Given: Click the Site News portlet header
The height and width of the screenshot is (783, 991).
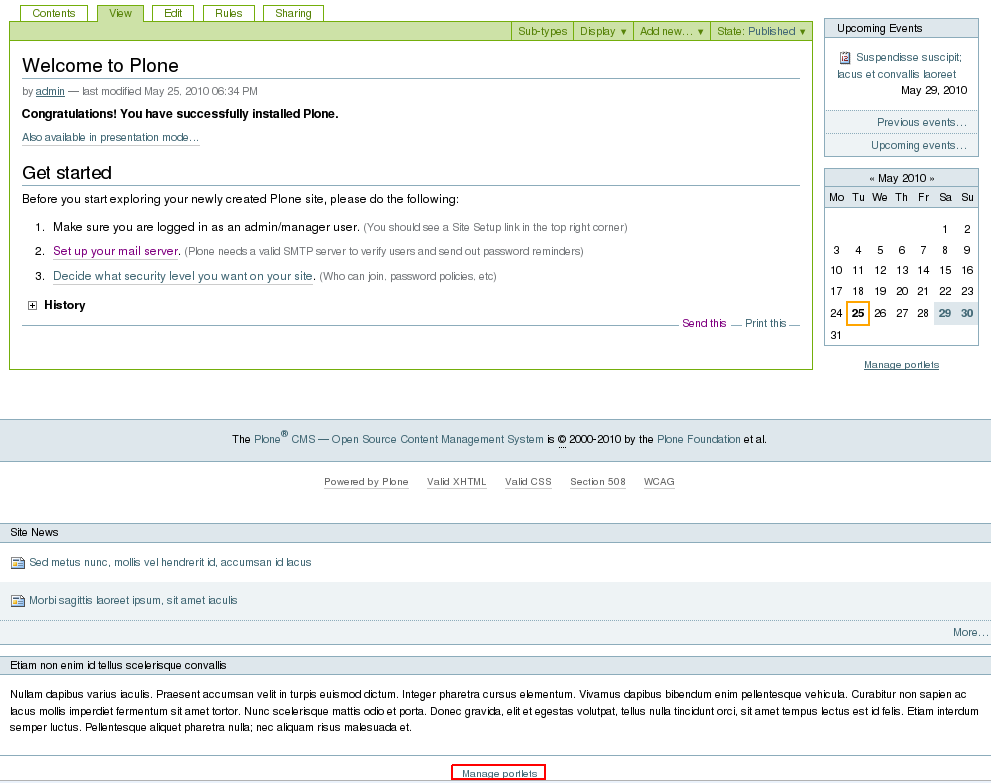Looking at the screenshot, I should pyautogui.click(x=496, y=533).
